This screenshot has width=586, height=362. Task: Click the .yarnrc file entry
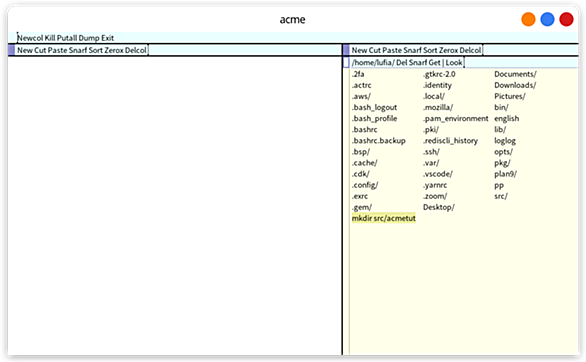pos(435,185)
